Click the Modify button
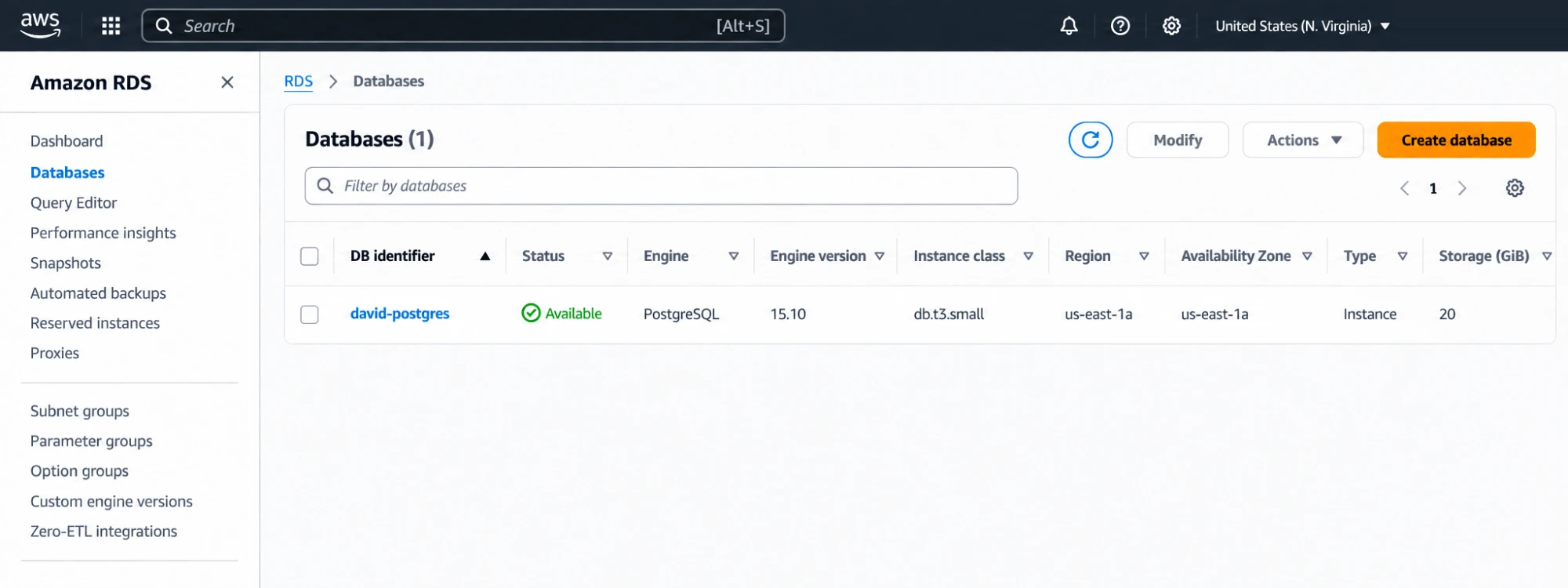The height and width of the screenshot is (588, 1568). [x=1178, y=140]
